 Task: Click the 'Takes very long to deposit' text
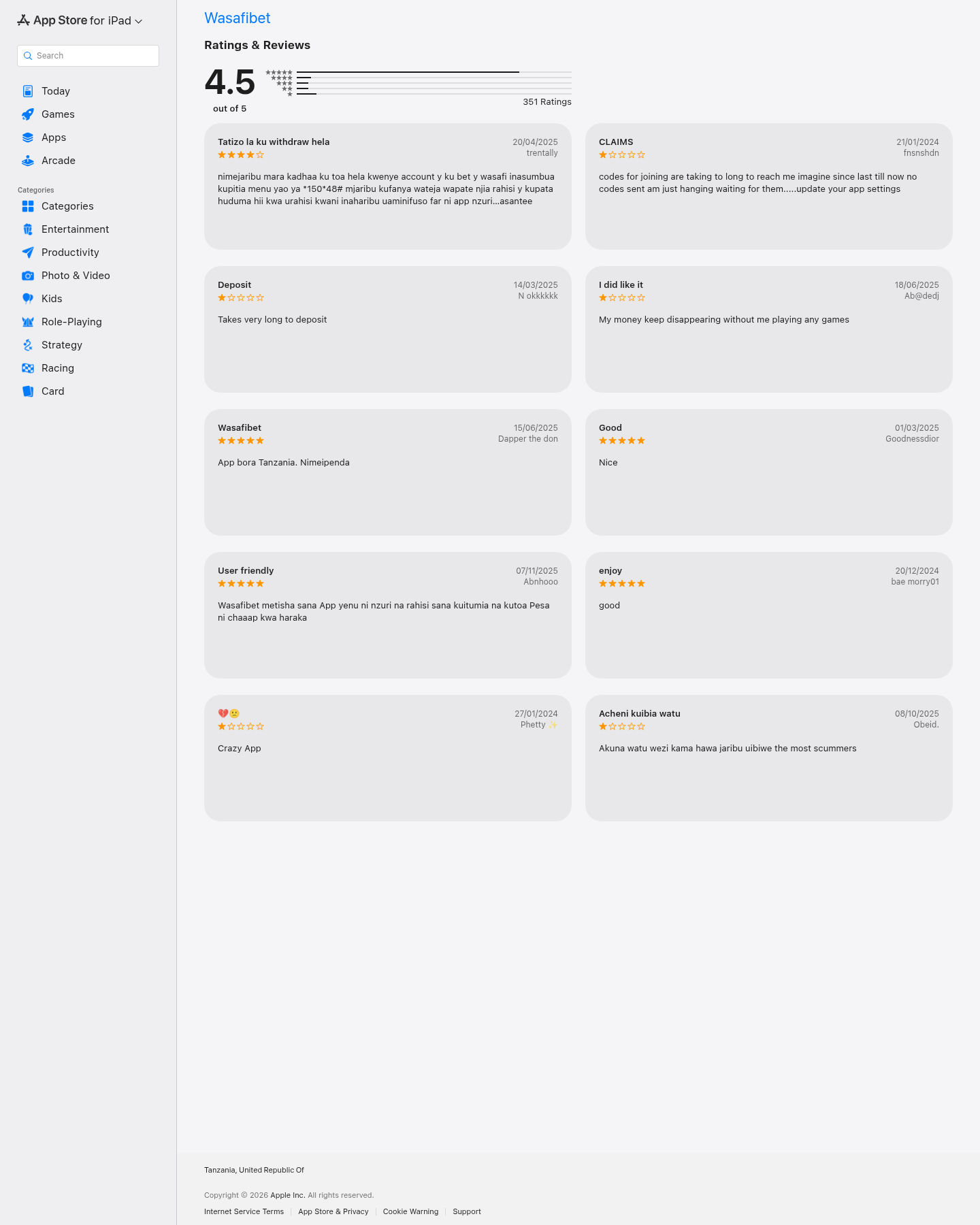(x=272, y=320)
